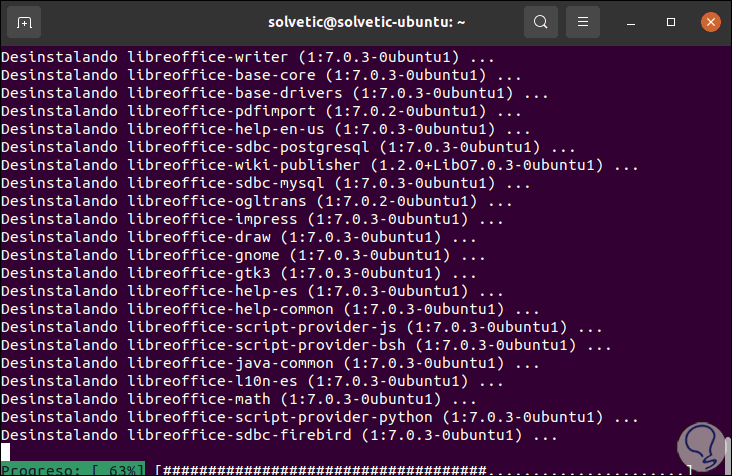This screenshot has height=476, width=732.
Task: Click the line libreoffice-sdbc-postgresql
Action: tap(288, 147)
